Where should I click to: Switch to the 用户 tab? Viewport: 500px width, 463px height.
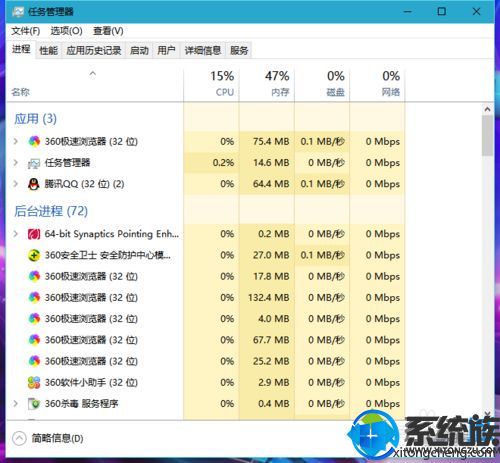(x=166, y=50)
